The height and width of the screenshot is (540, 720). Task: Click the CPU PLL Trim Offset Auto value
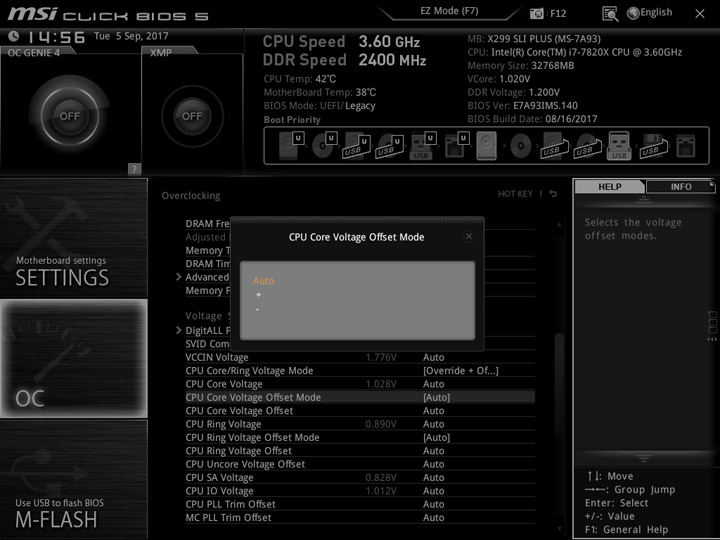pos(433,504)
